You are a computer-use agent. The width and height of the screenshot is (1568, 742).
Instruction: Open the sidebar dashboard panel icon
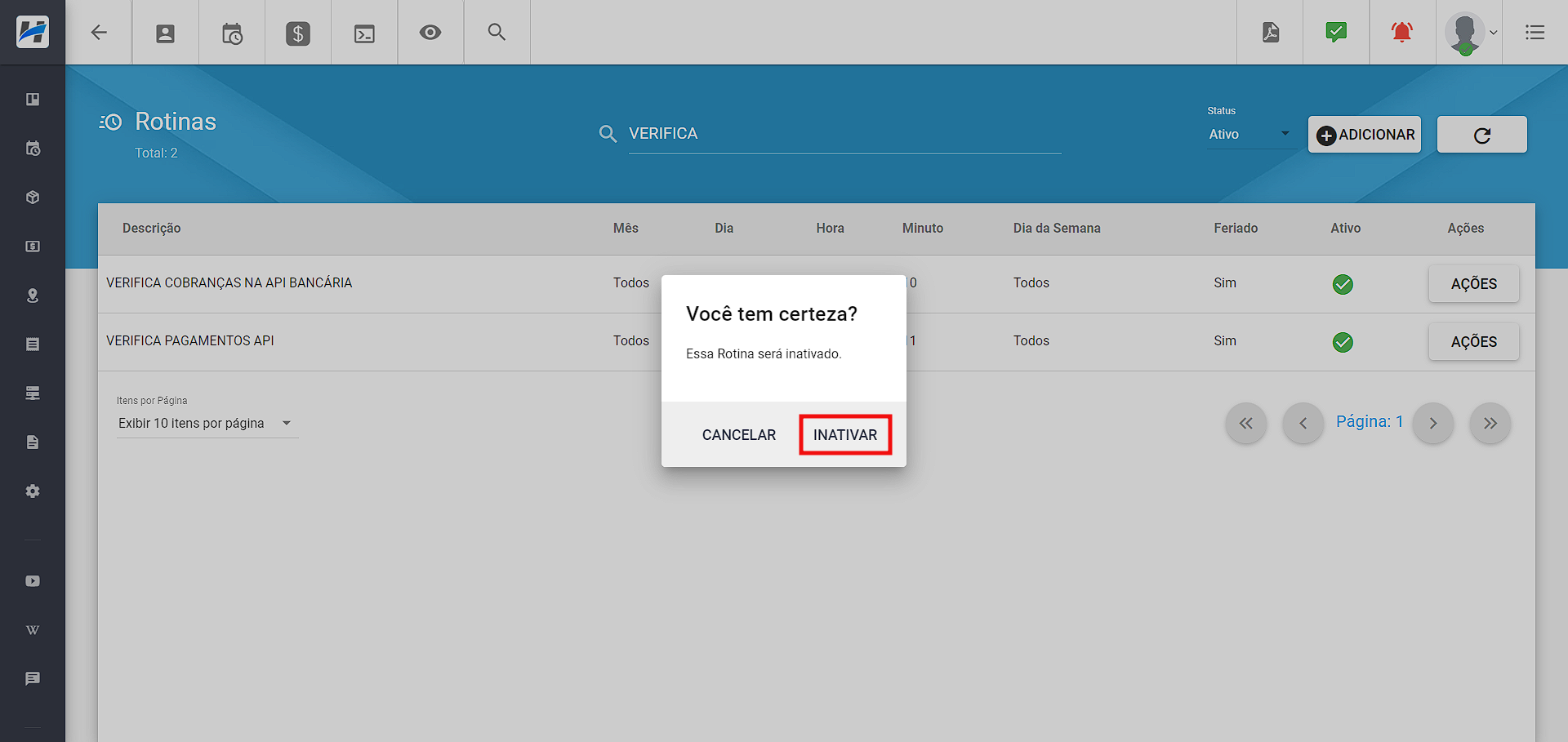tap(33, 100)
